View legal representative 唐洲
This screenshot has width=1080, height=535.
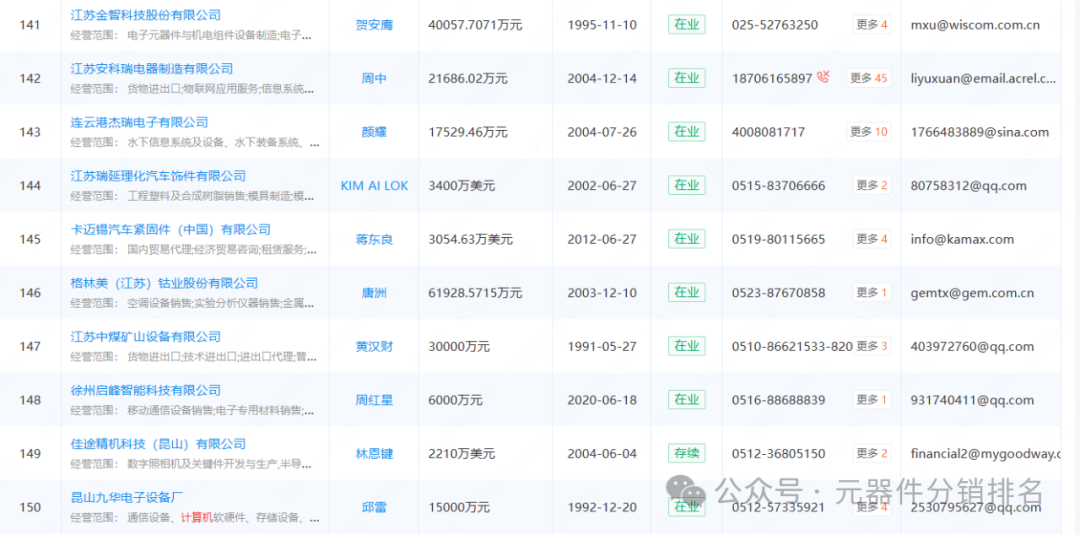(x=374, y=293)
